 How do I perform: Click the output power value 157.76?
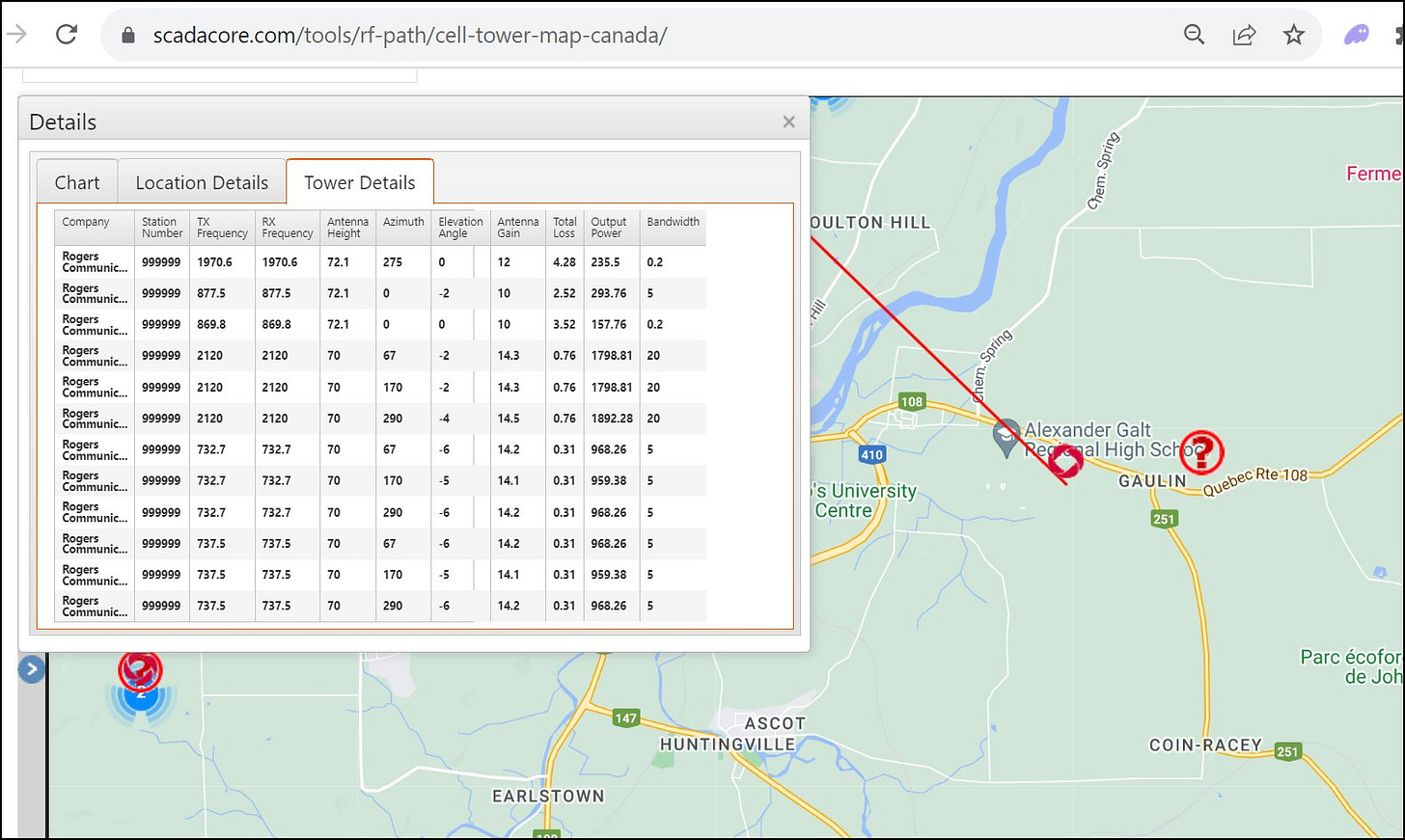[611, 325]
